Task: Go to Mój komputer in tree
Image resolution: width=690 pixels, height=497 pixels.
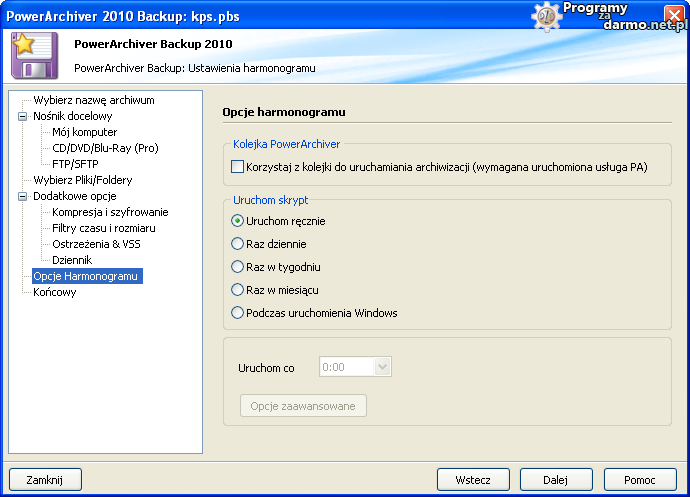Action: point(85,132)
